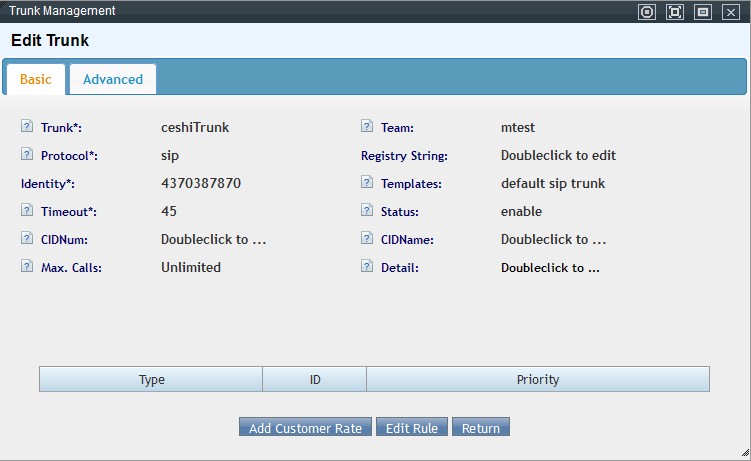Click the Type column header

click(152, 380)
